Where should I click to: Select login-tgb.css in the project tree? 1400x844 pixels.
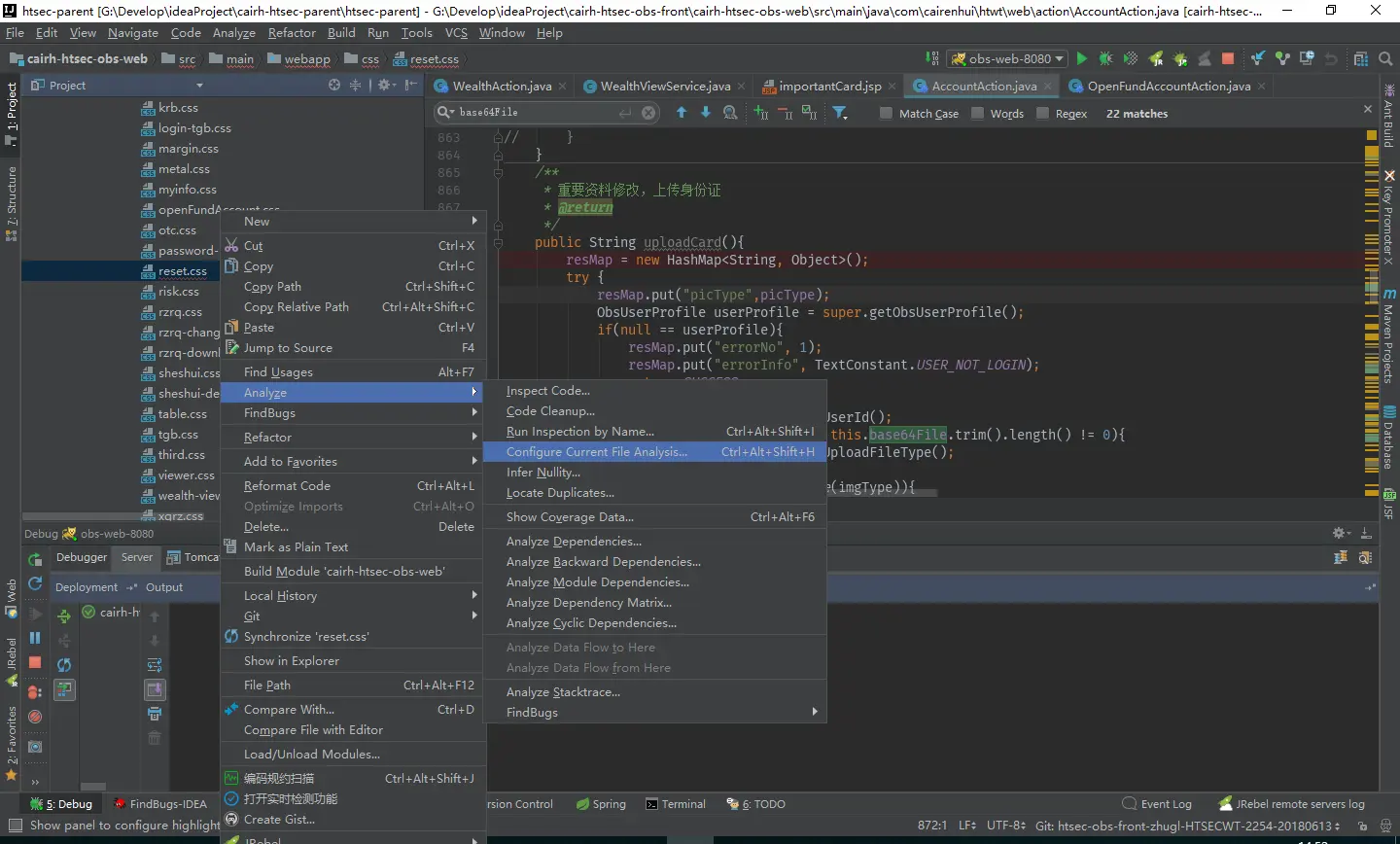coord(194,128)
